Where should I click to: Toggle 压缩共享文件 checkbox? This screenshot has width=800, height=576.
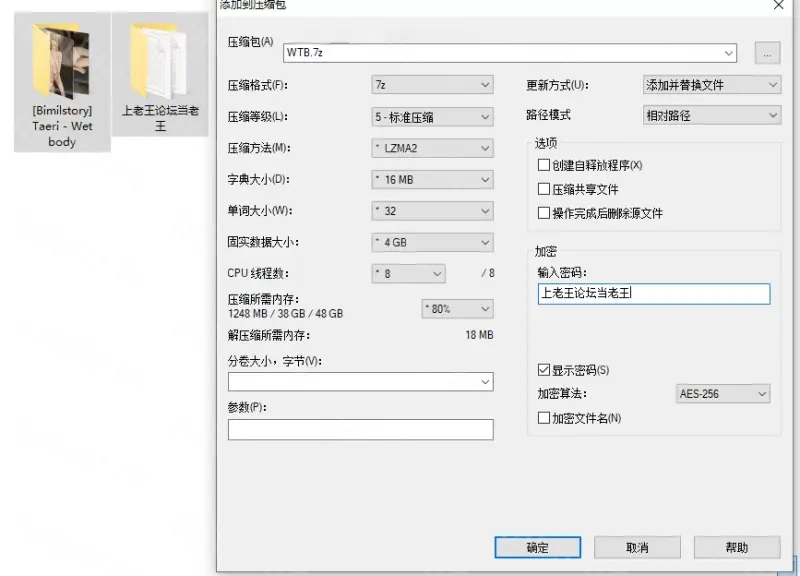[x=544, y=189]
